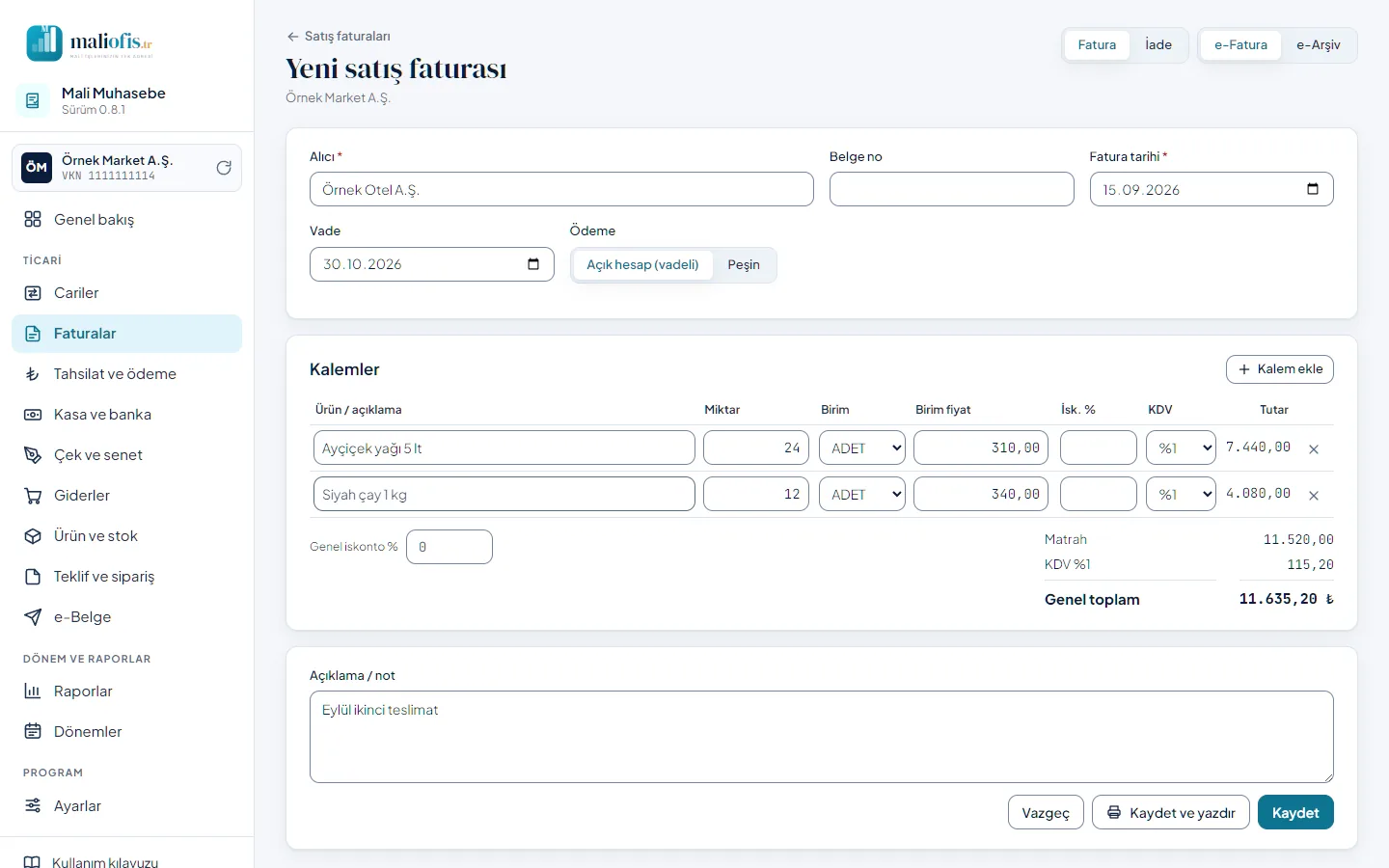1389x868 pixels.
Task: Select Açık hesap (vadeli) payment option
Action: pos(642,265)
